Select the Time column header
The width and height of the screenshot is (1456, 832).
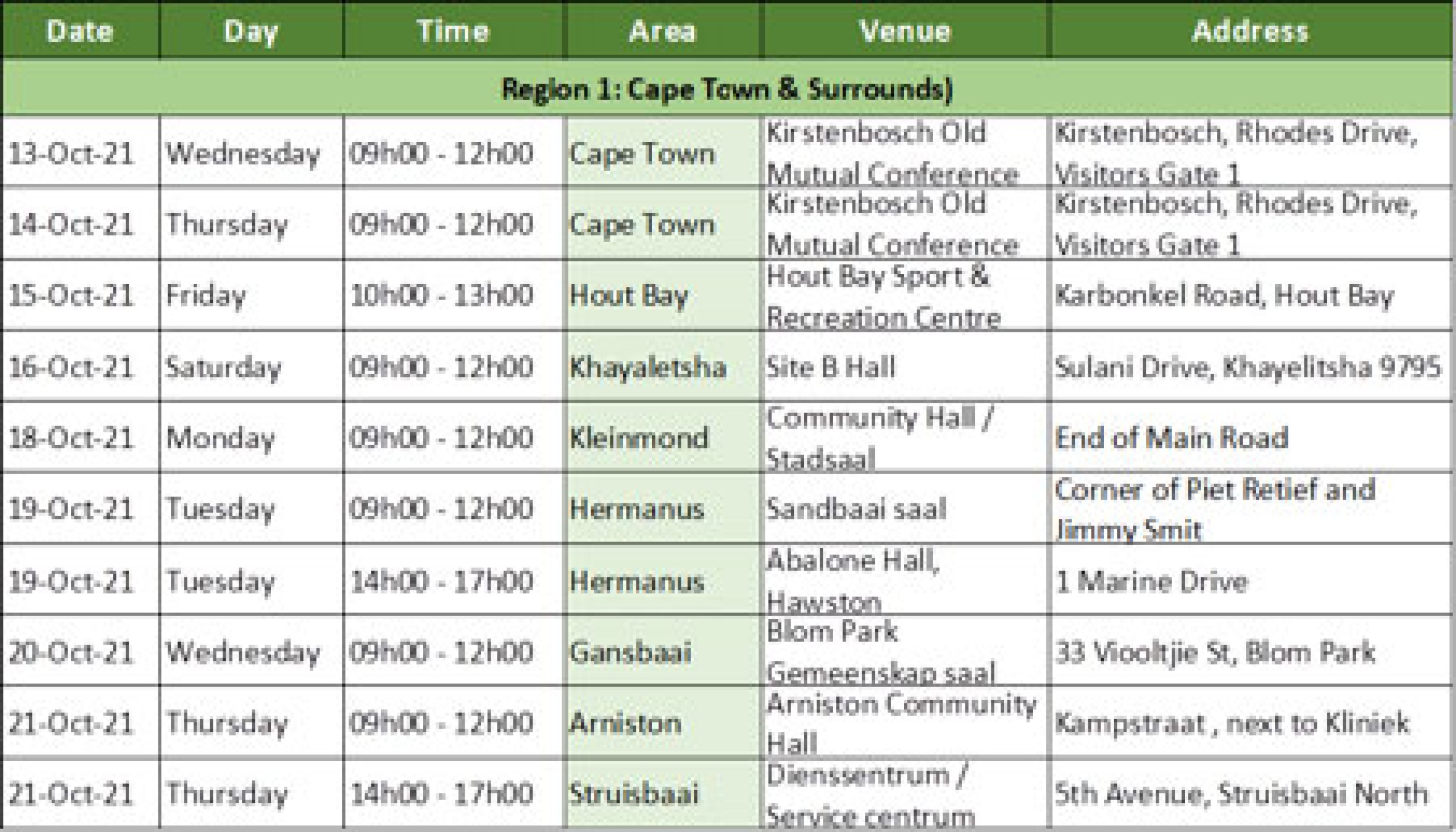[453, 32]
